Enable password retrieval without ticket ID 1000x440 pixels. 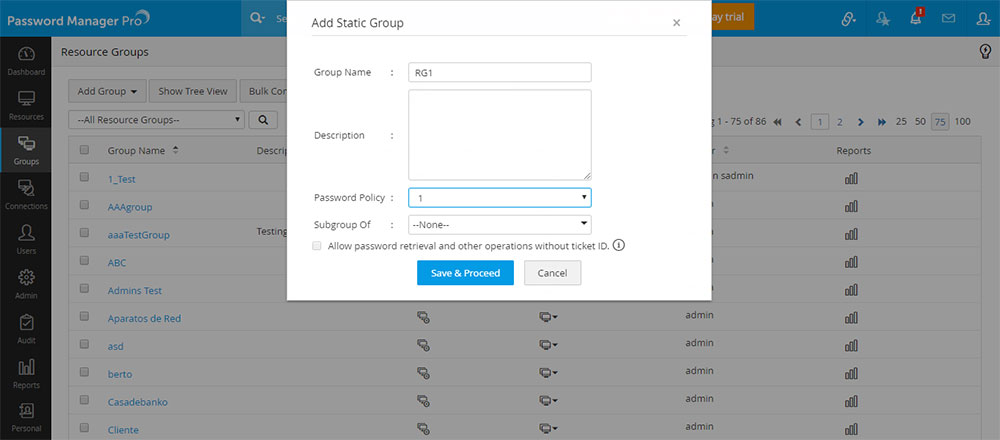(x=317, y=245)
